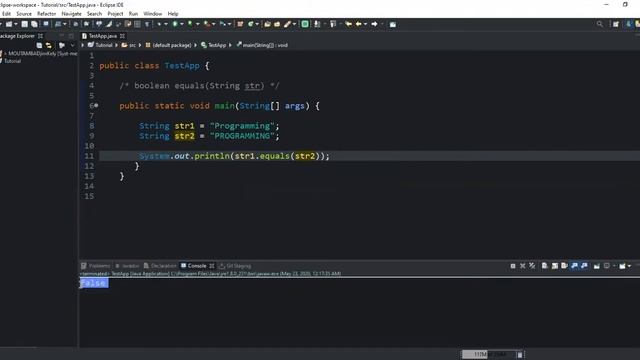Open the Coverage dropdown arrow
Screen dimensions: 640x360
point(198,24)
